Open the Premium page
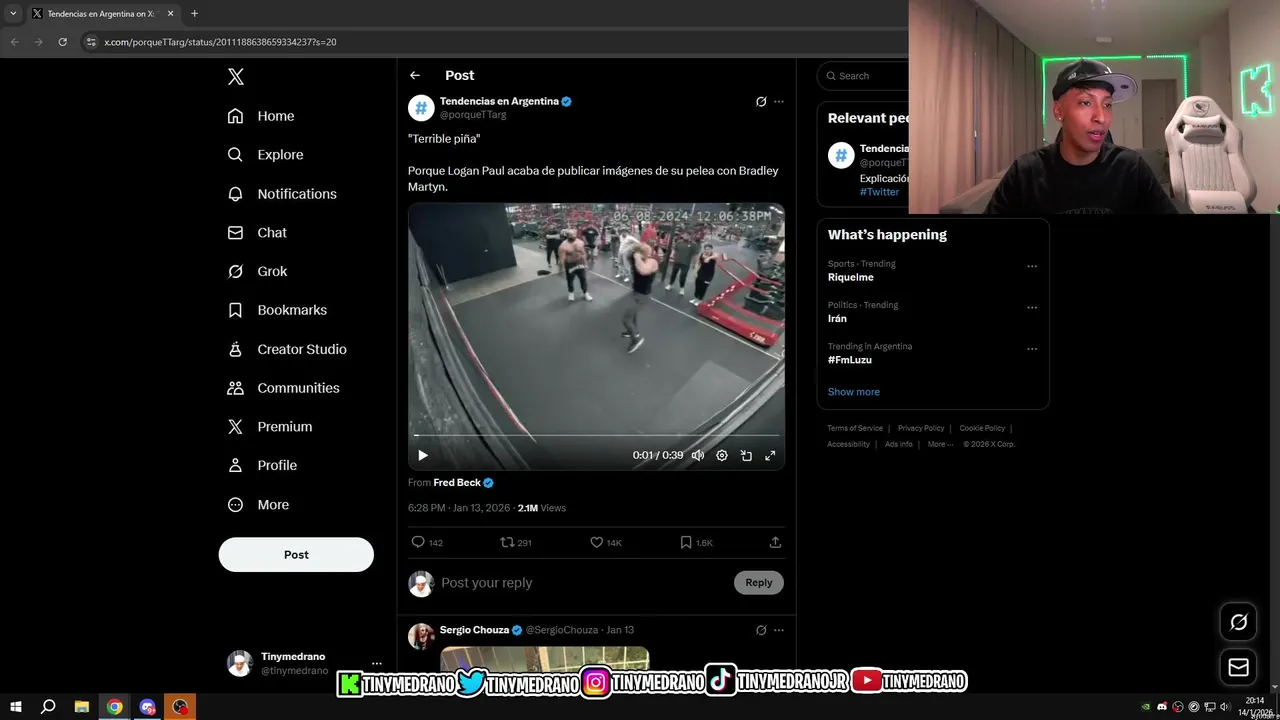 coord(270,427)
